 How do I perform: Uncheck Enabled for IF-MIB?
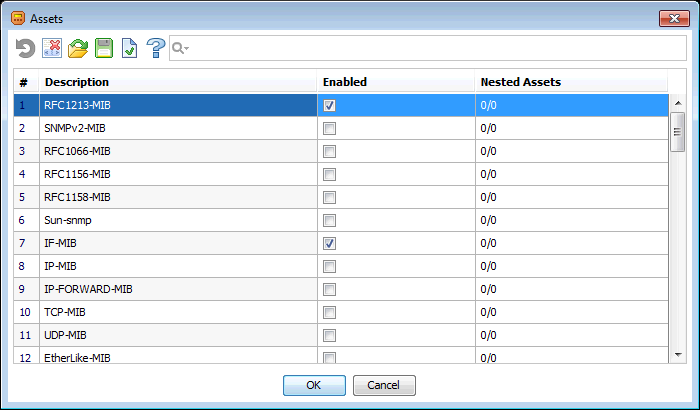[x=329, y=243]
